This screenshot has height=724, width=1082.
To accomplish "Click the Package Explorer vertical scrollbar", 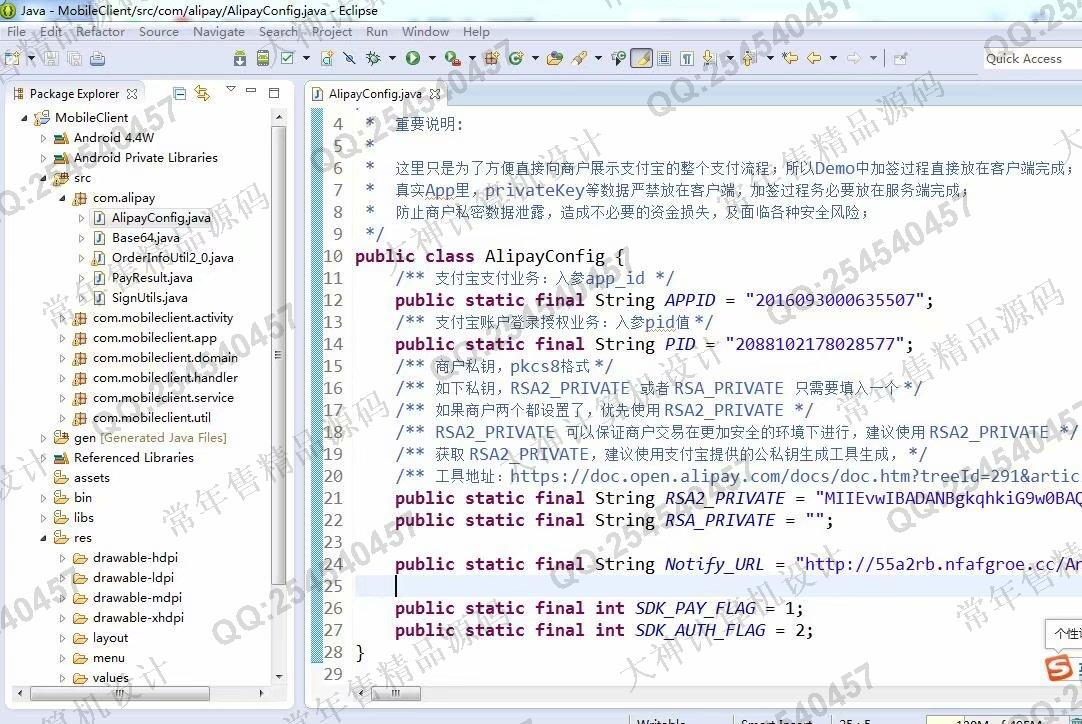I will coord(278,355).
